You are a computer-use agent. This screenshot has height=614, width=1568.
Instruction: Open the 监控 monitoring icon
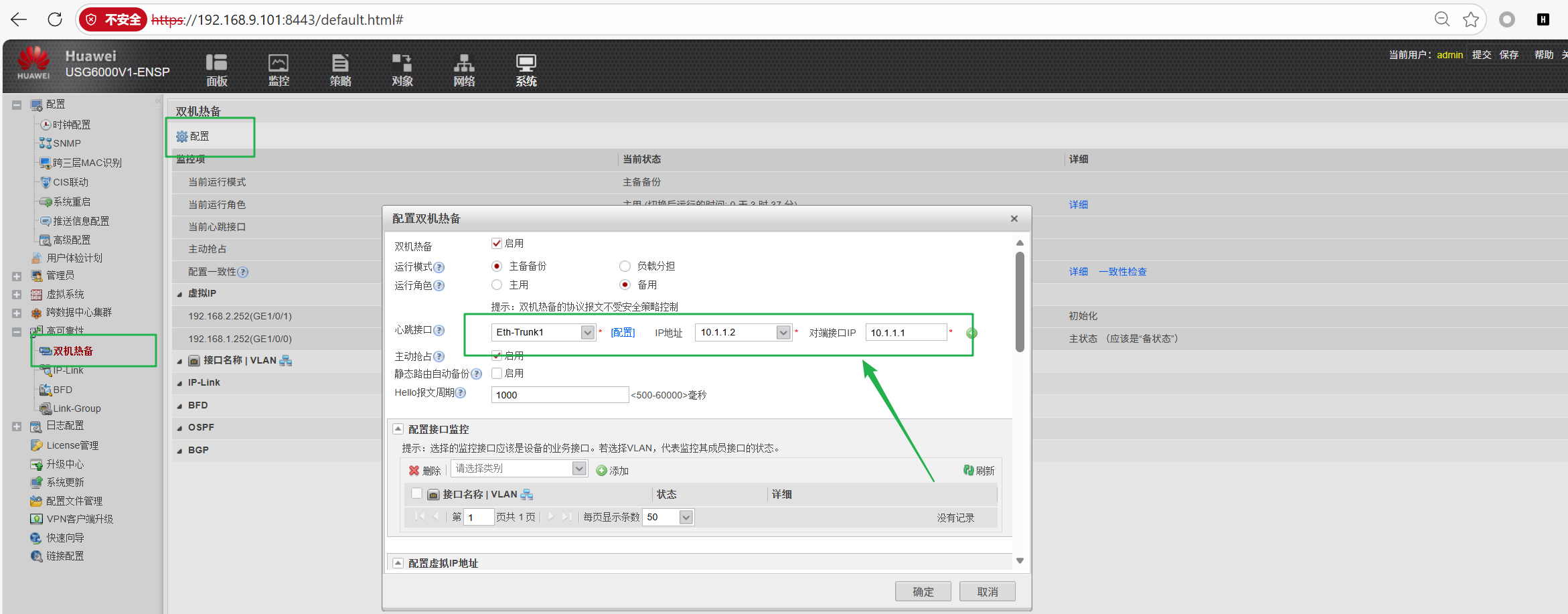pyautogui.click(x=279, y=70)
